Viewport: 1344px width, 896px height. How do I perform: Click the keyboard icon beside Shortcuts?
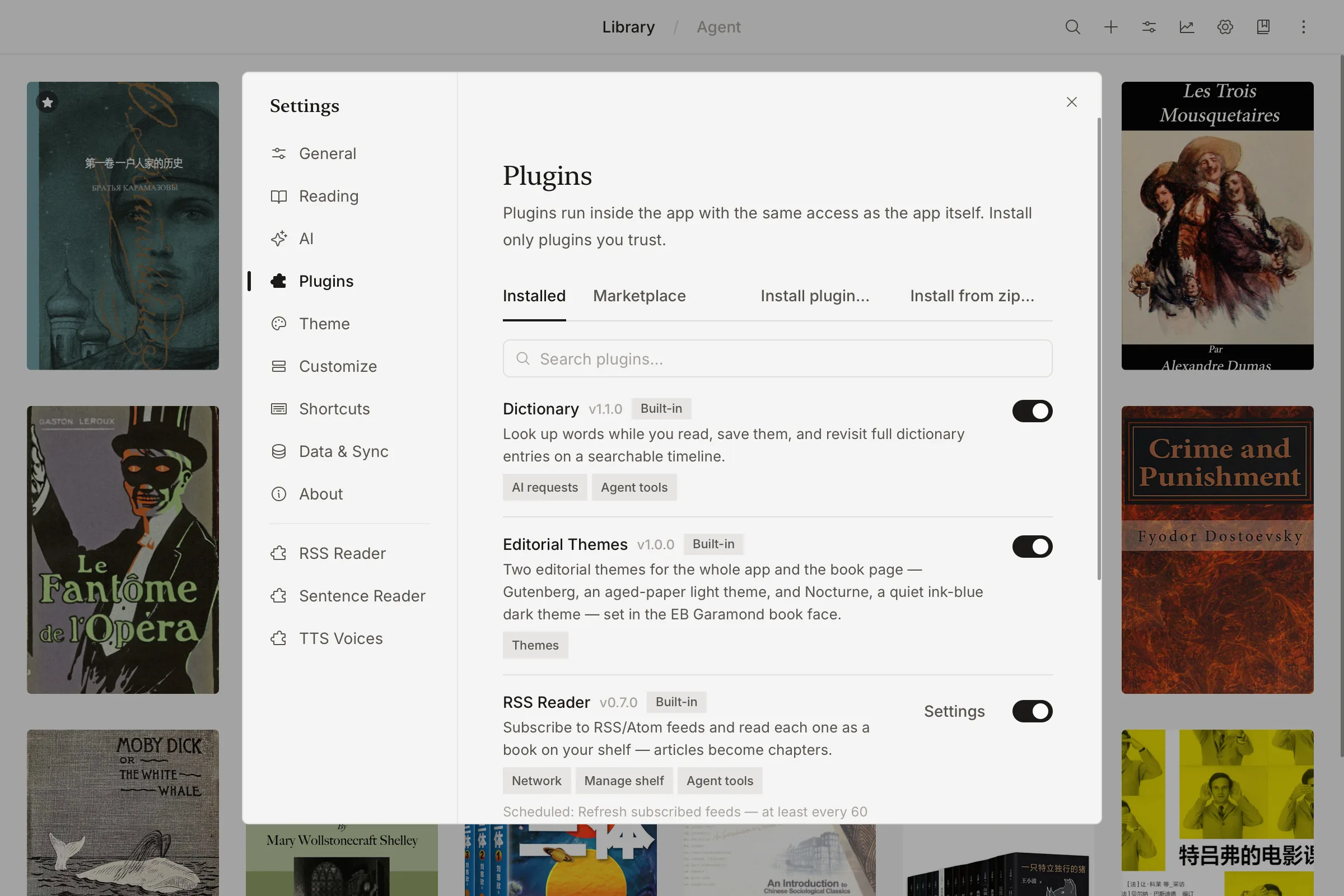(279, 409)
